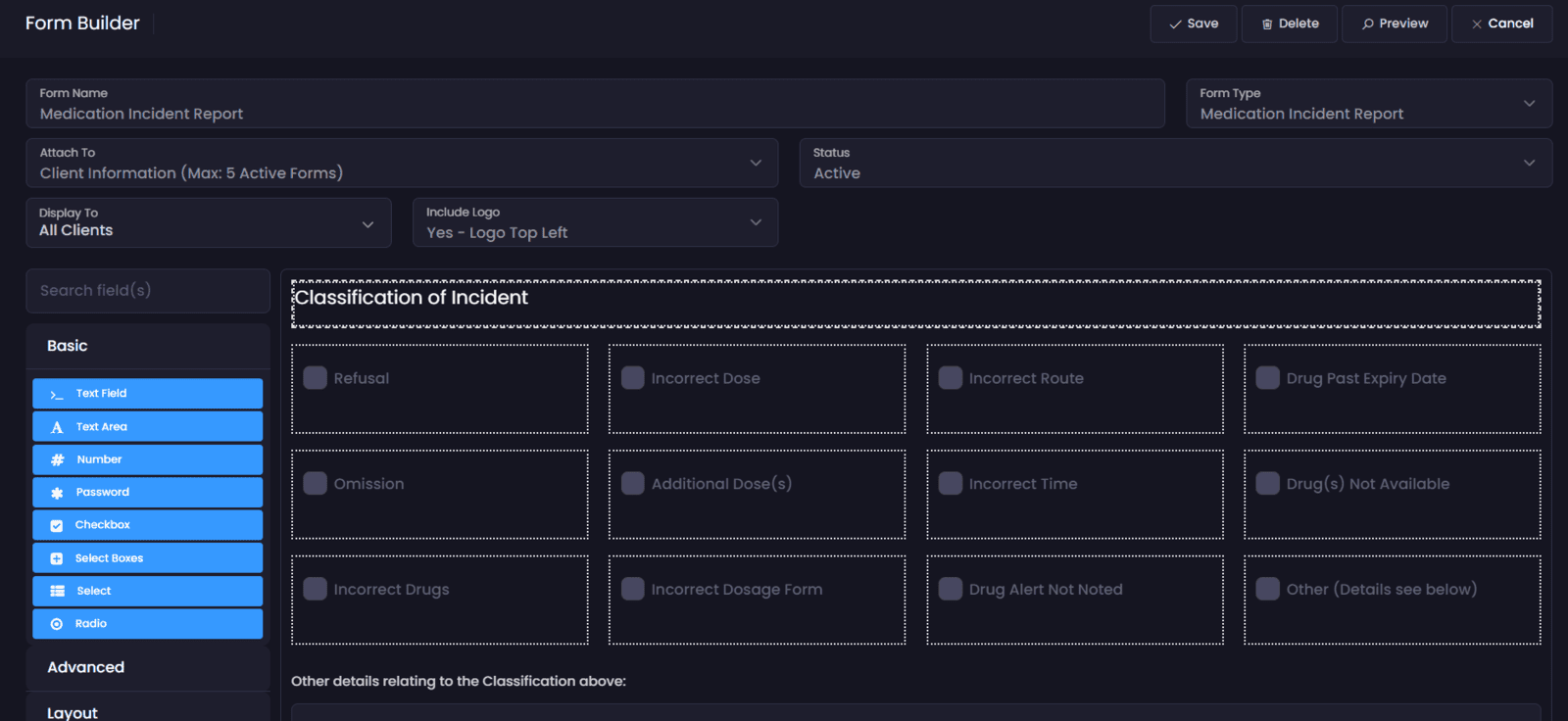Image resolution: width=1568 pixels, height=721 pixels.
Task: Click the Select Boxes plus icon
Action: tap(57, 558)
